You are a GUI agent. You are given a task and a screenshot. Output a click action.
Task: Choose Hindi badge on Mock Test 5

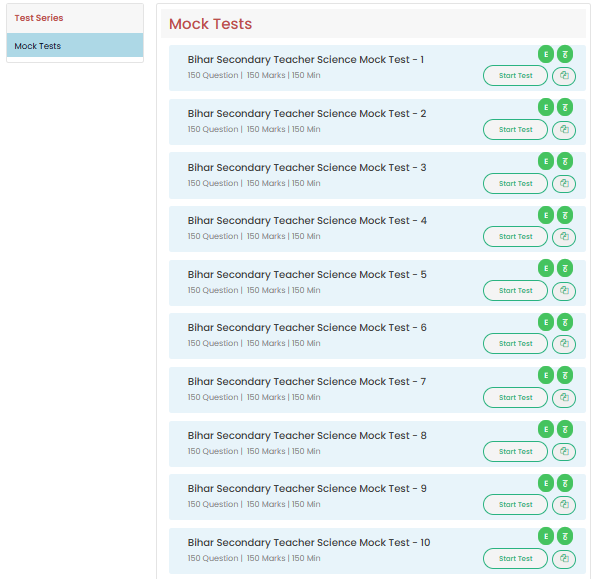(565, 268)
